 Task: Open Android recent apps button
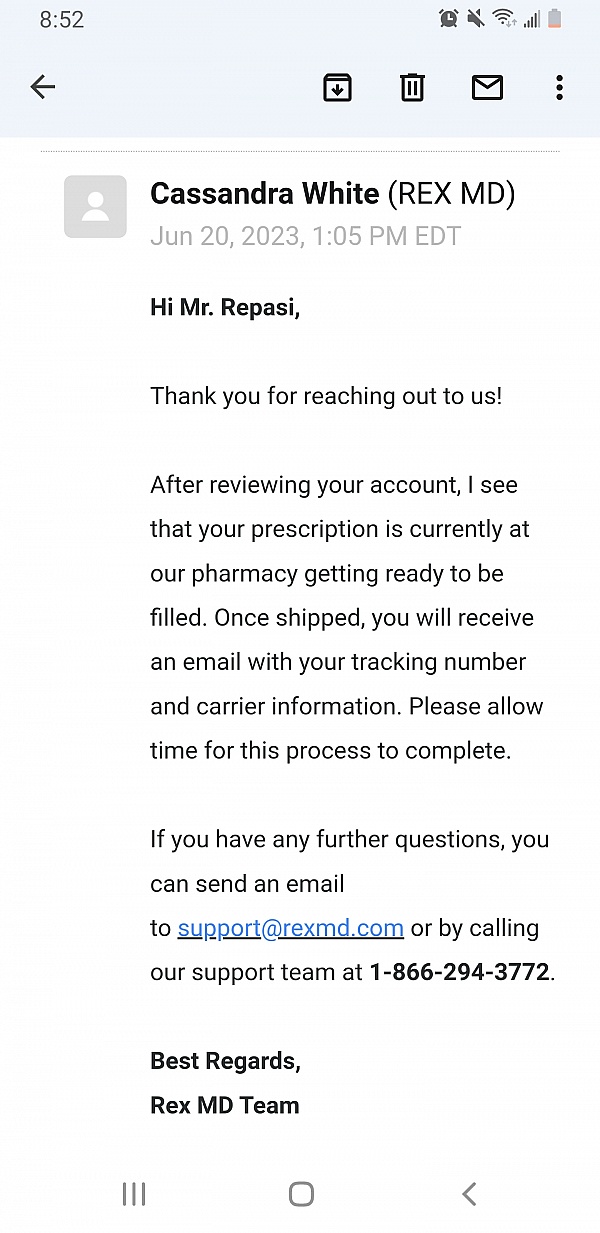[x=133, y=1193]
